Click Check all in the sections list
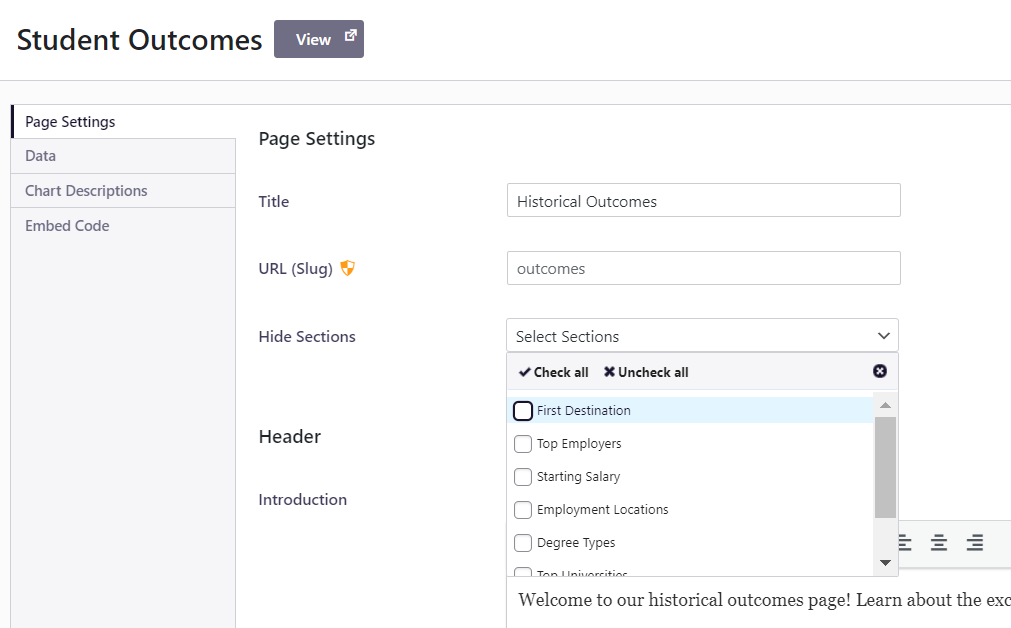Image resolution: width=1011 pixels, height=628 pixels. click(x=554, y=372)
